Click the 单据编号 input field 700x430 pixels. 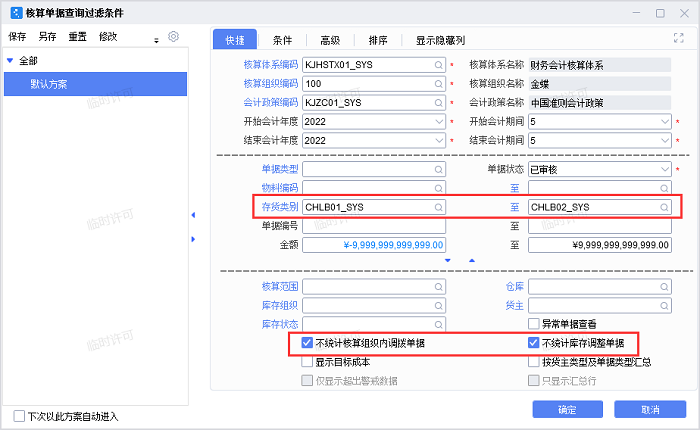(x=374, y=226)
